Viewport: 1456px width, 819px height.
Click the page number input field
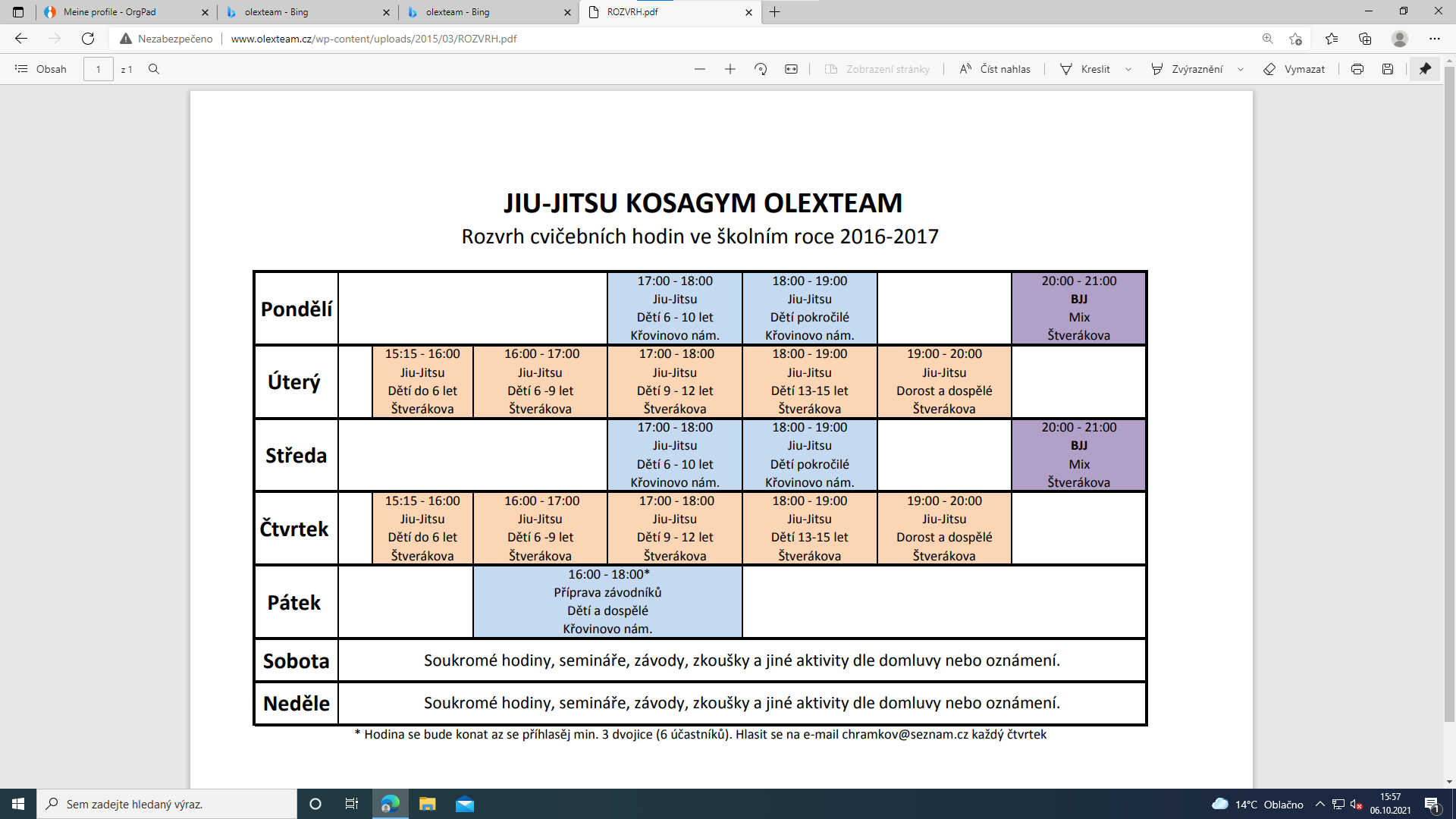pyautogui.click(x=98, y=69)
